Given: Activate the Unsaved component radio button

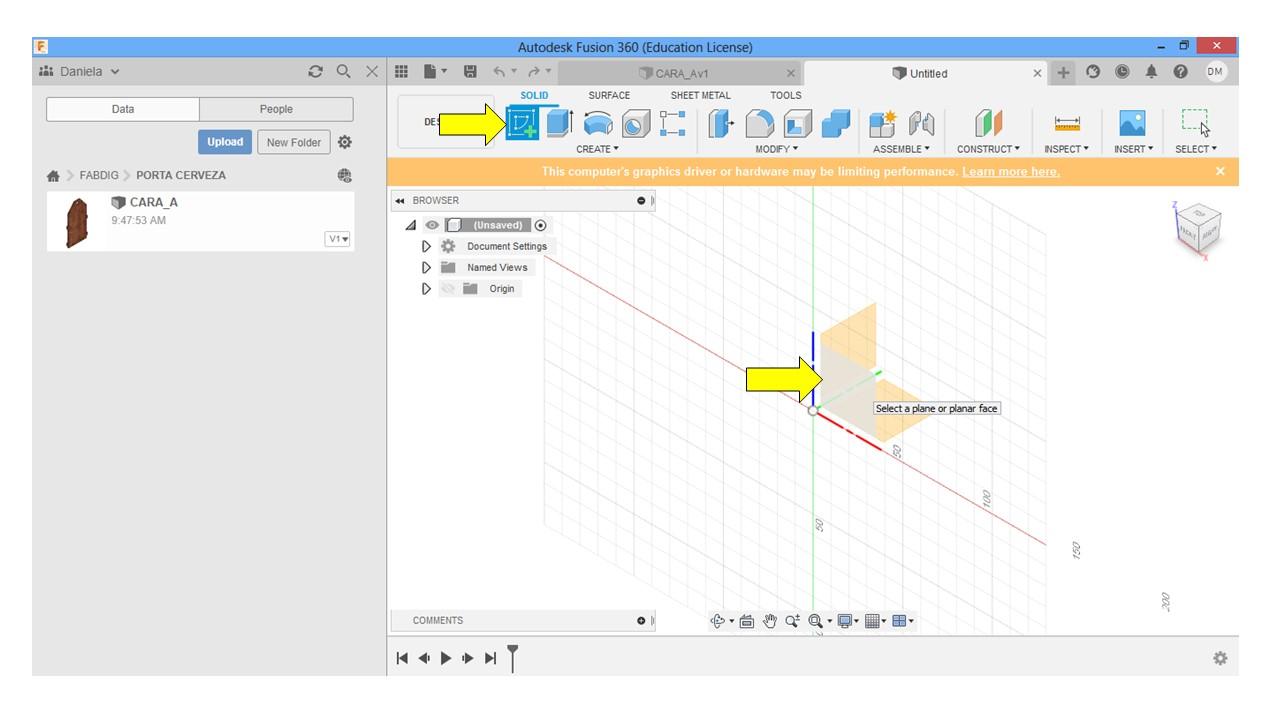Looking at the screenshot, I should pyautogui.click(x=541, y=226).
